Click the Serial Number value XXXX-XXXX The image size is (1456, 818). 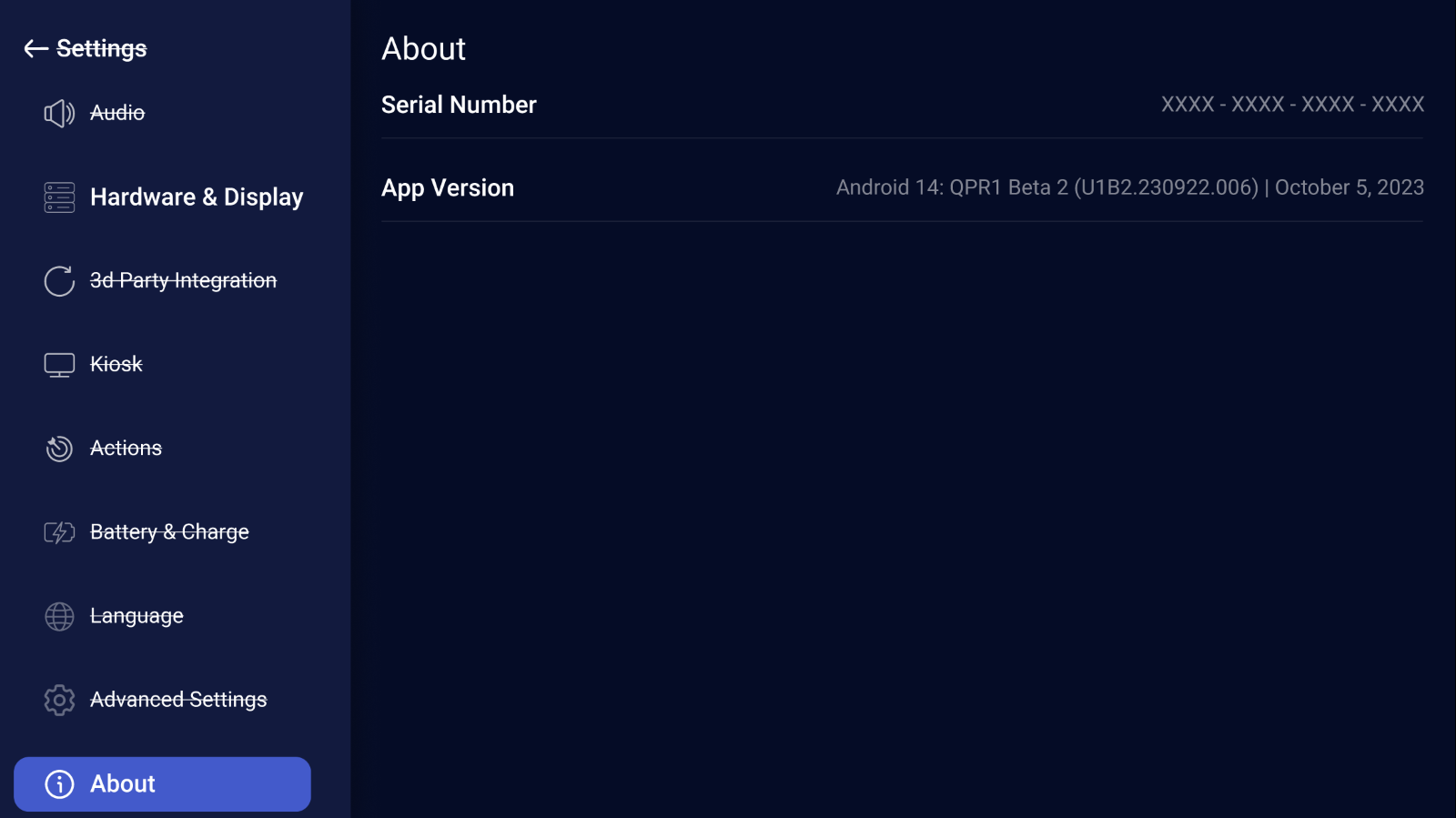coord(1292,105)
